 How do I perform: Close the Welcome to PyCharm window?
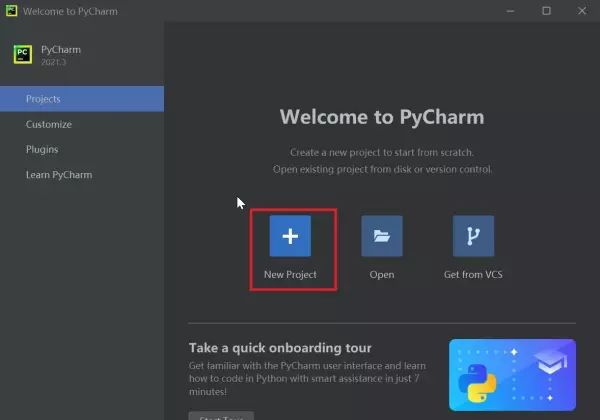tap(582, 11)
